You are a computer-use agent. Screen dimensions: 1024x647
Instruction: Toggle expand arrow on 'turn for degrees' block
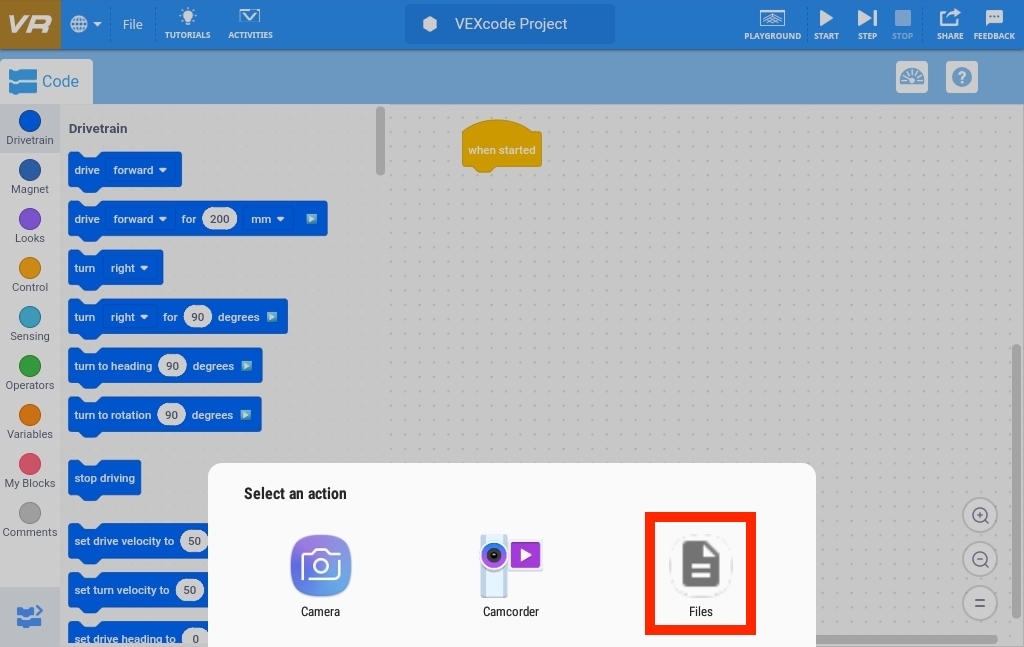(272, 317)
